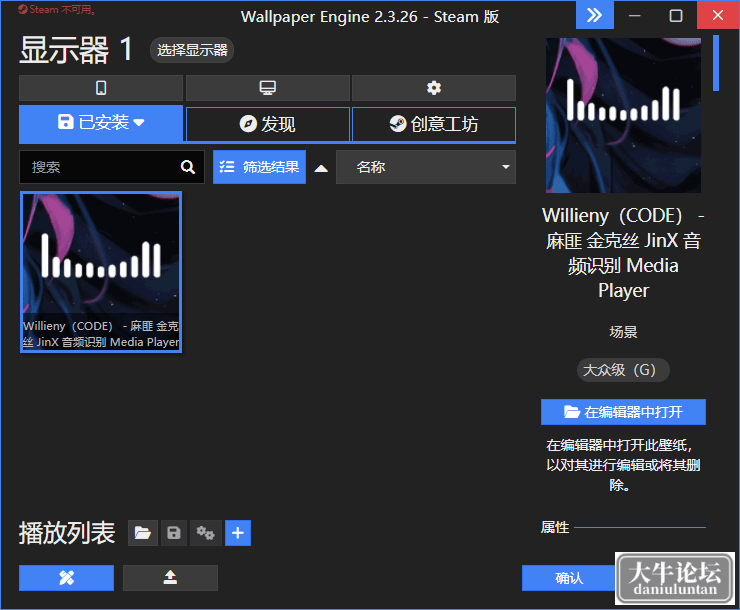
Task: Click the magnifier search icon
Action: pos(188,167)
